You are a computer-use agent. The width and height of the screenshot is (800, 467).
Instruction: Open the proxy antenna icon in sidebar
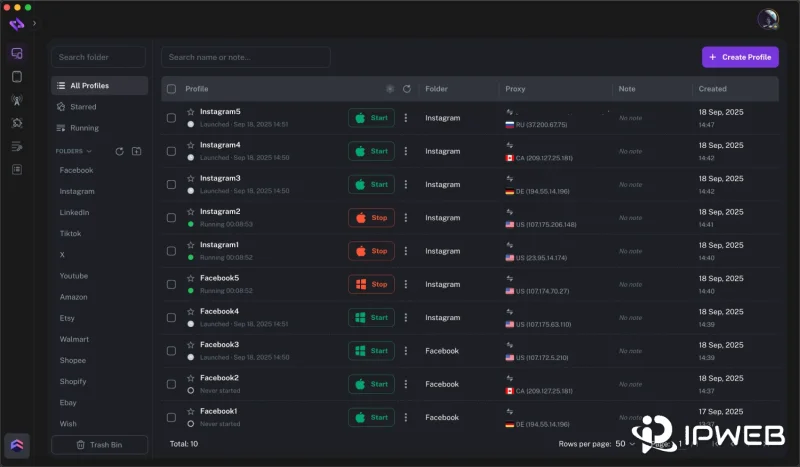point(17,100)
